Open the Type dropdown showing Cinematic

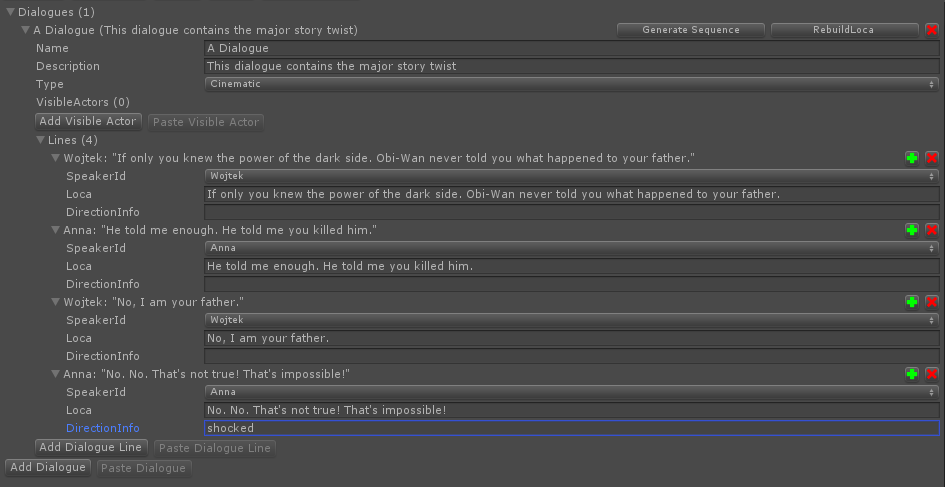pyautogui.click(x=571, y=84)
